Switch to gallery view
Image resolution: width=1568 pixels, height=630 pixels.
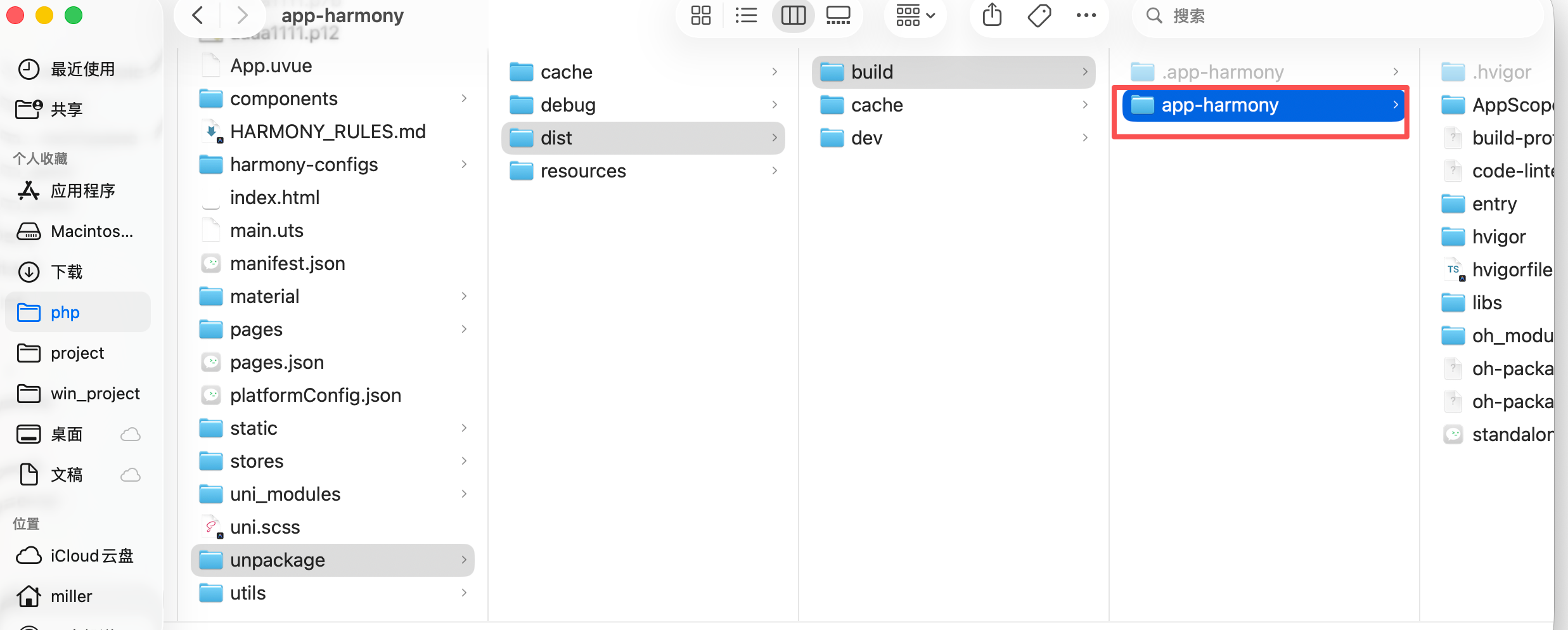click(839, 15)
